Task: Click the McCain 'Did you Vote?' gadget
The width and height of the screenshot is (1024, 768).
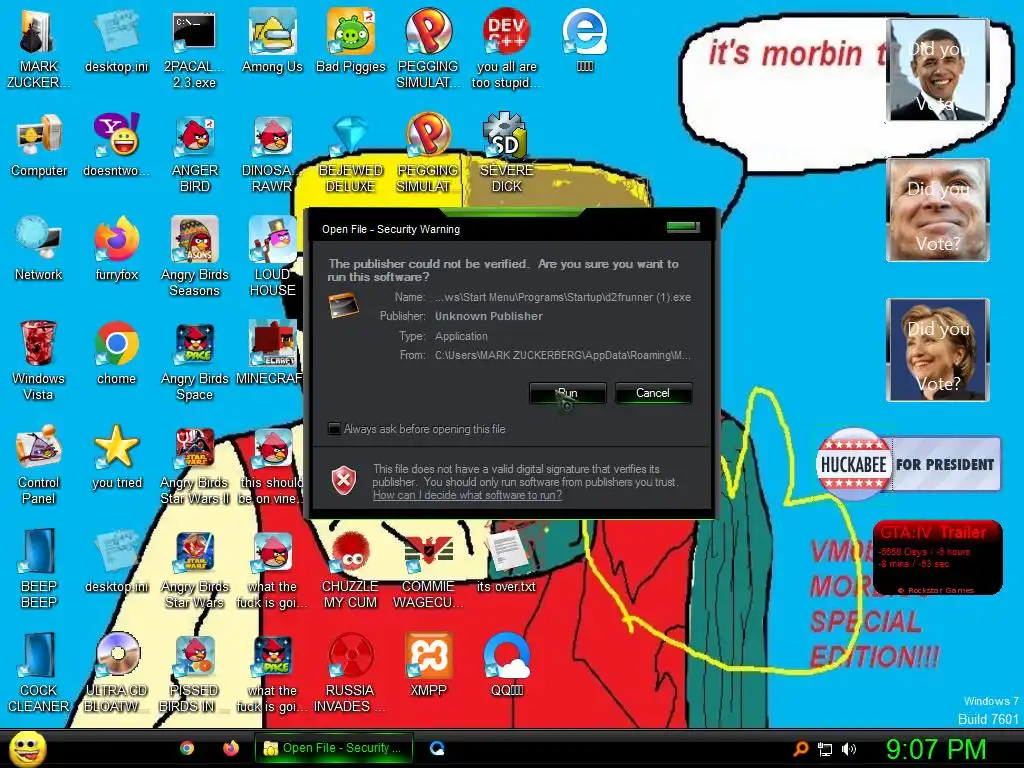Action: [937, 210]
